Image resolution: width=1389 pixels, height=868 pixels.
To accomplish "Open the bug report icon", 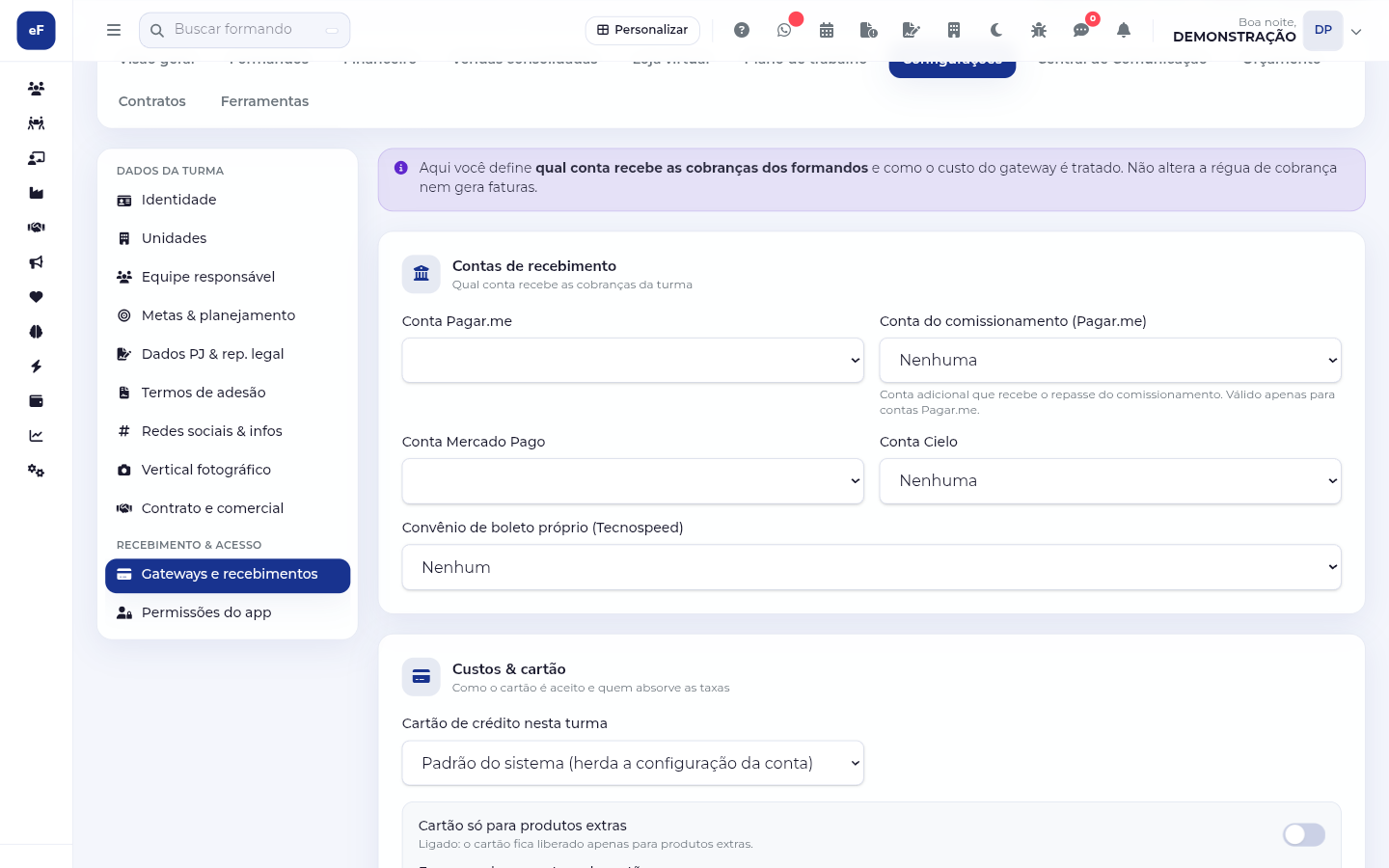I will (x=1039, y=30).
